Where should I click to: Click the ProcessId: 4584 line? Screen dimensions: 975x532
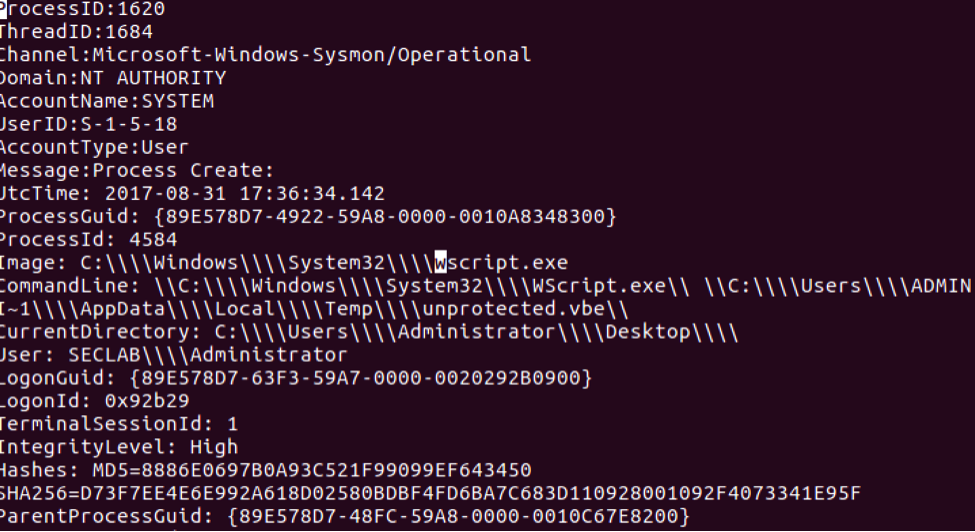88,239
